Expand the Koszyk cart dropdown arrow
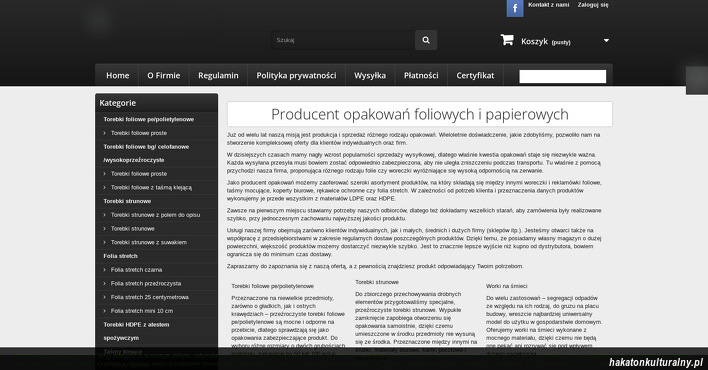 click(x=606, y=41)
